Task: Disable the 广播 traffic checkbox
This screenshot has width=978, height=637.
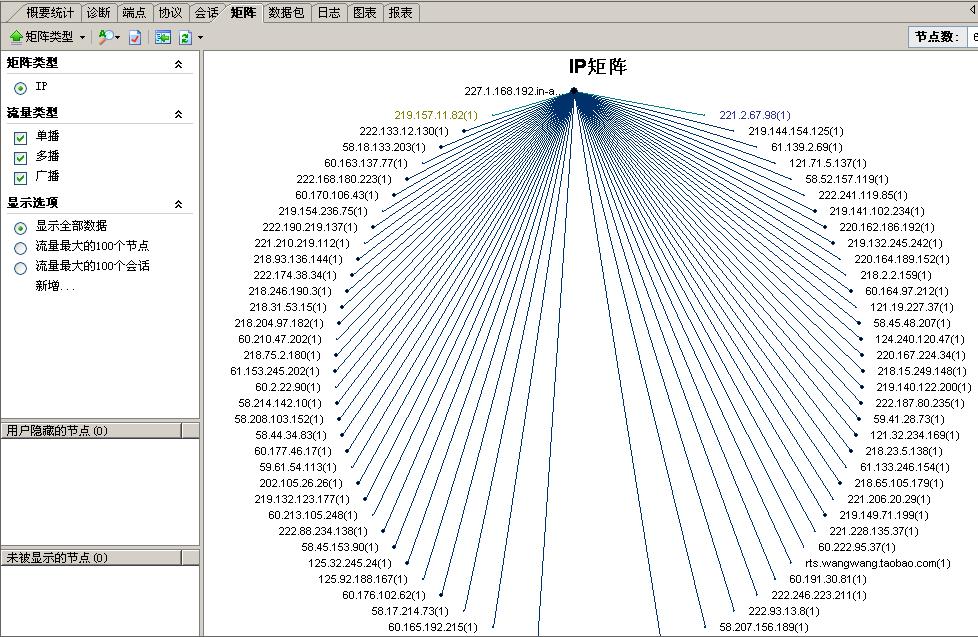Action: click(20, 177)
